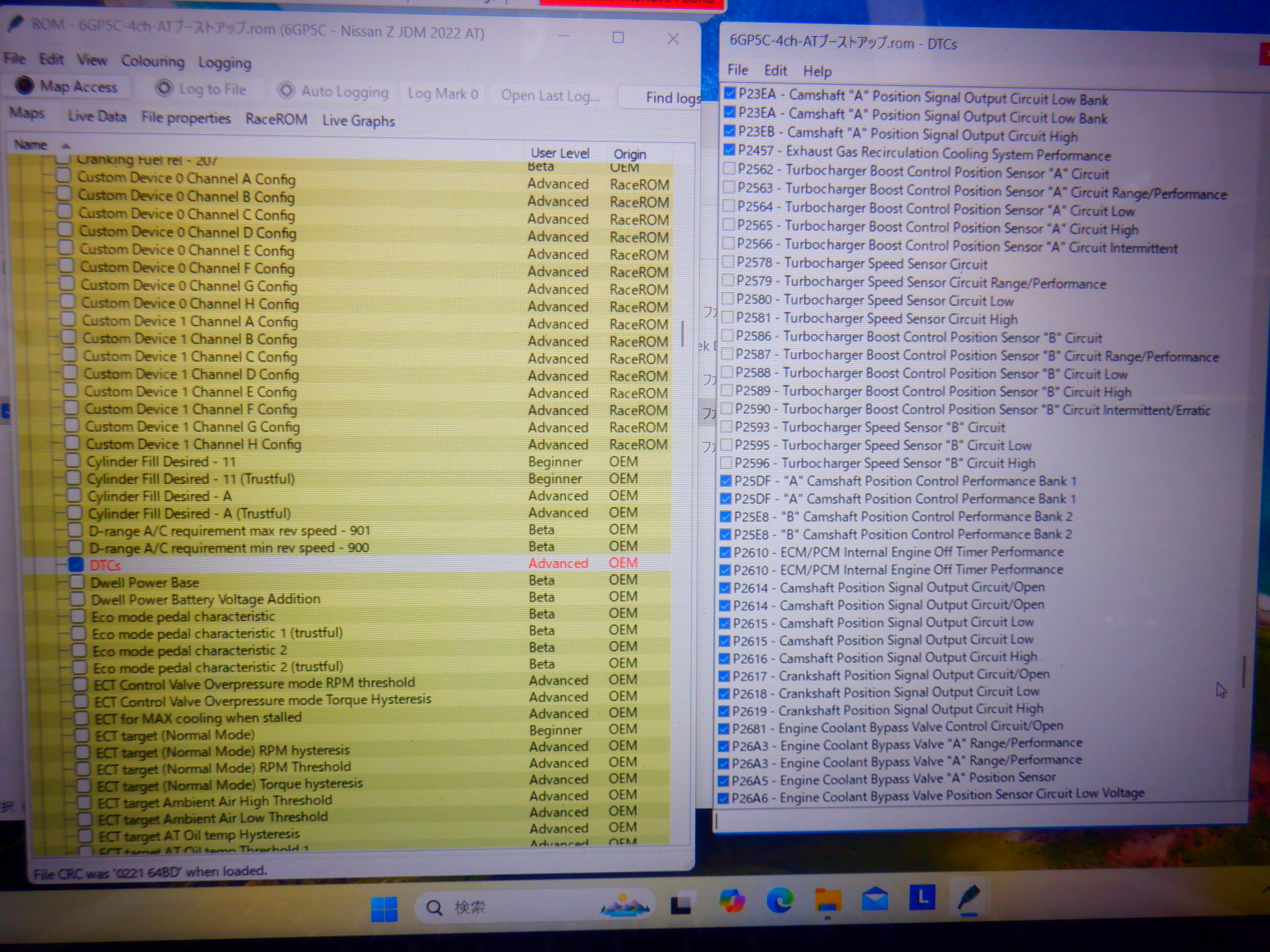1270x952 pixels.
Task: Check ECT target (Normal Mode) map
Action: coord(82,735)
